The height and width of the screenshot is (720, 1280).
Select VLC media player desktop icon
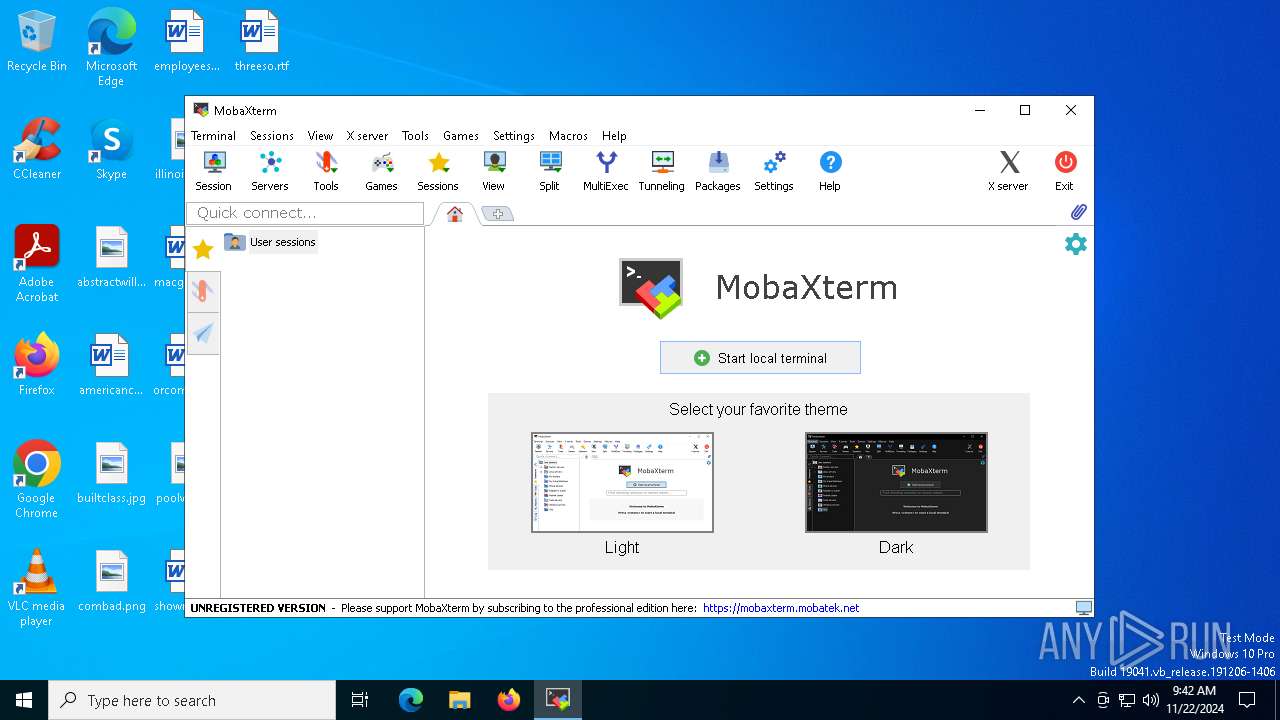click(37, 588)
